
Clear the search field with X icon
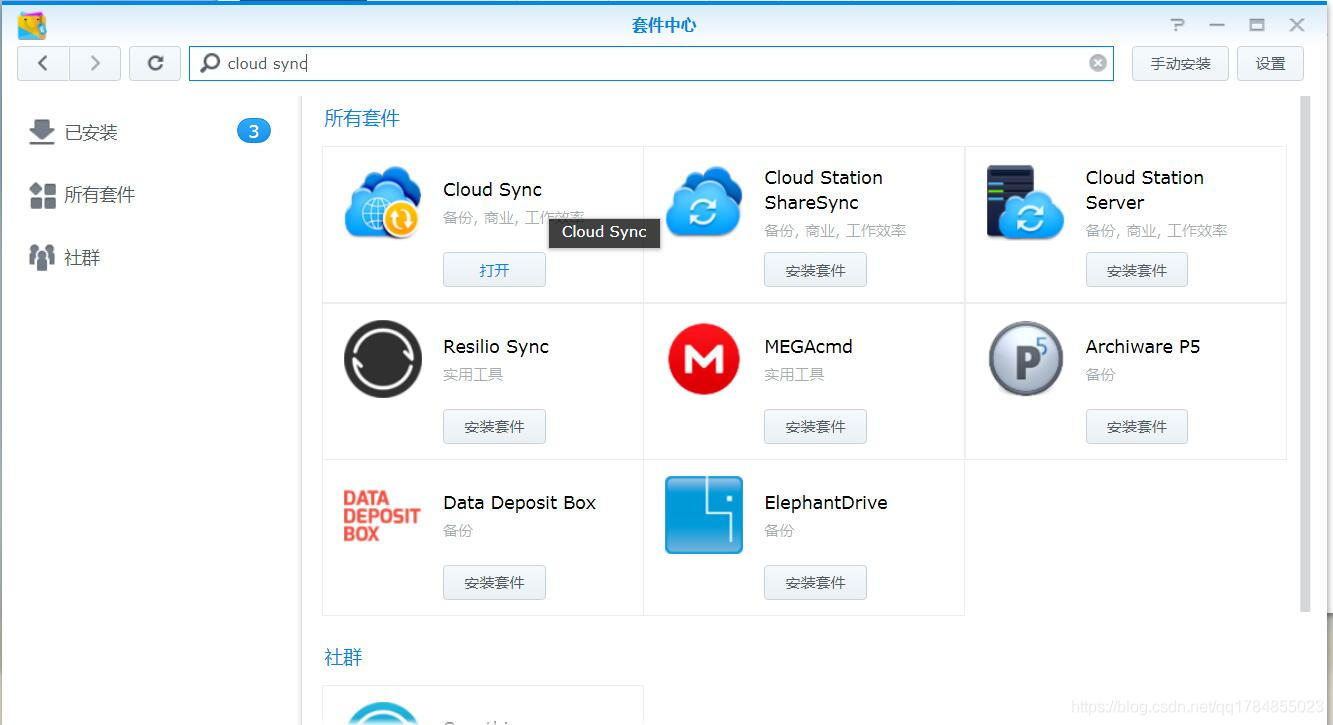click(1098, 63)
